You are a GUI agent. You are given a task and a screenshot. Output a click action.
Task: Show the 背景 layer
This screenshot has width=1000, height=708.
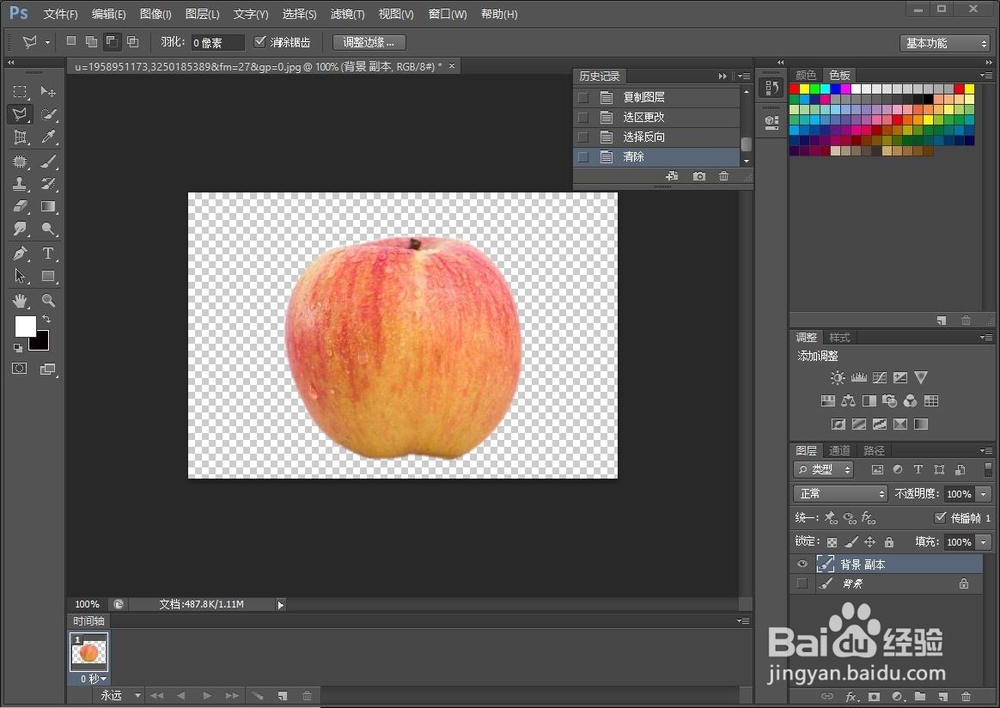[x=802, y=584]
